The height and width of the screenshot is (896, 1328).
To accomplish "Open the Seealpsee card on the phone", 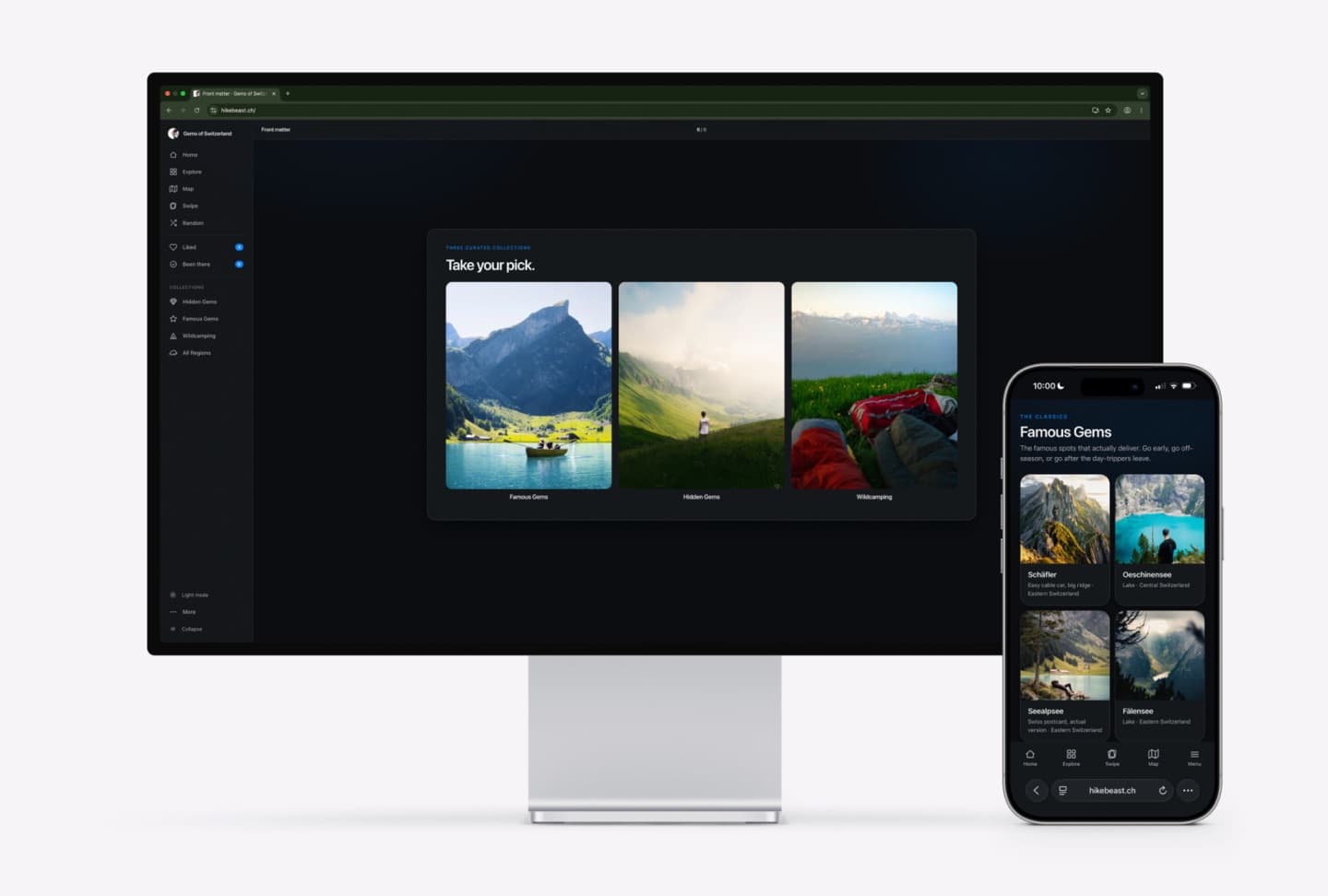I will (x=1065, y=674).
